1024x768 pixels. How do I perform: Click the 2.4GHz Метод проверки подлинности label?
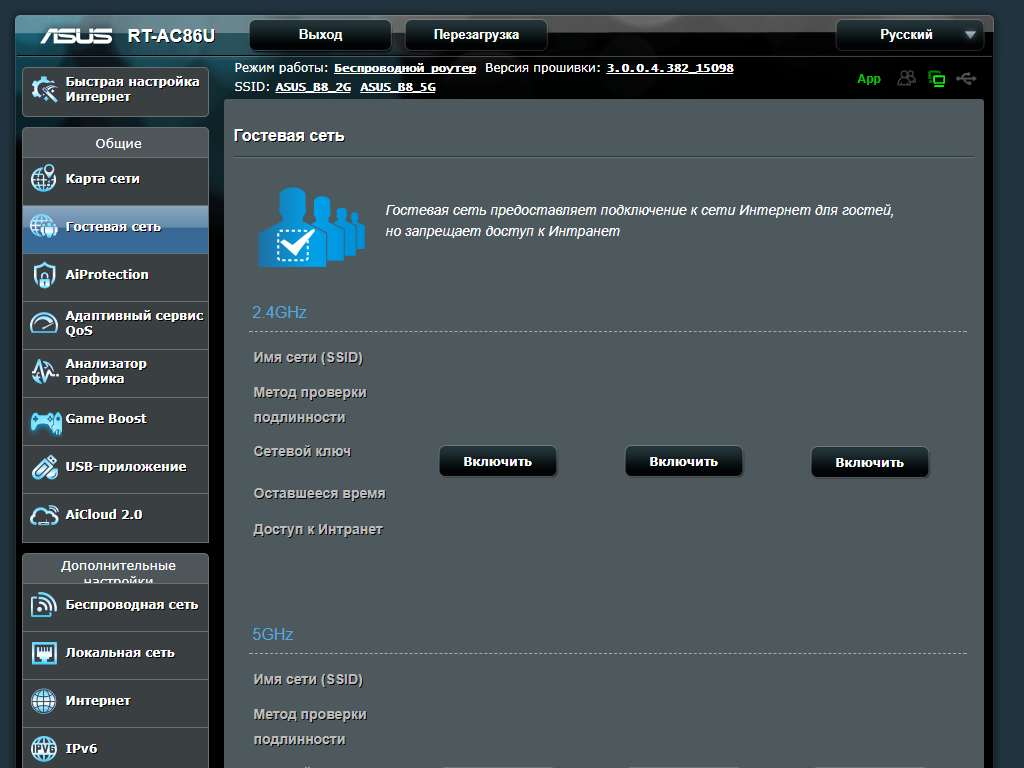pyautogui.click(x=310, y=405)
